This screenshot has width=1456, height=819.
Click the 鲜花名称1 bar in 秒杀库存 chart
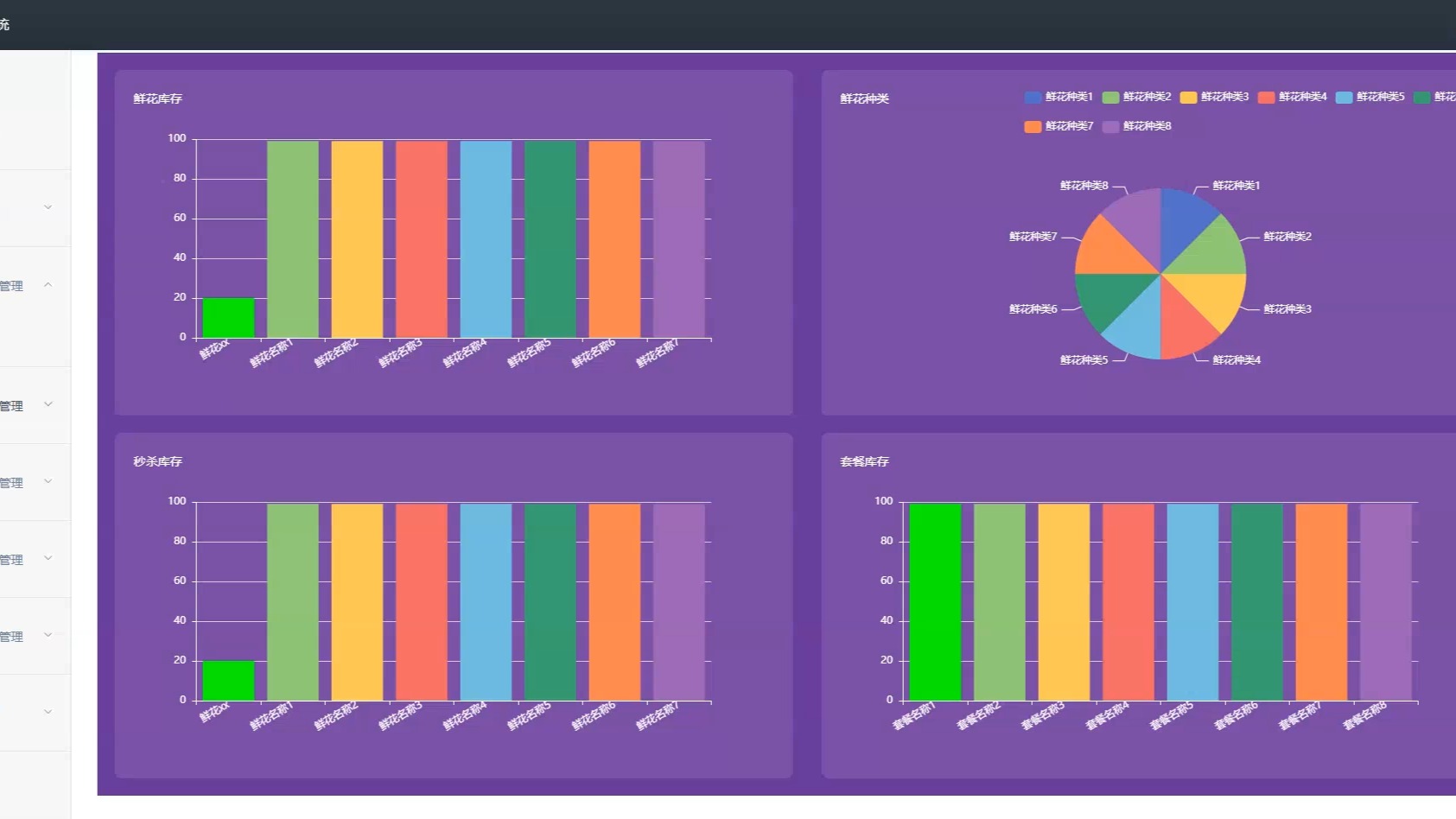(293, 602)
